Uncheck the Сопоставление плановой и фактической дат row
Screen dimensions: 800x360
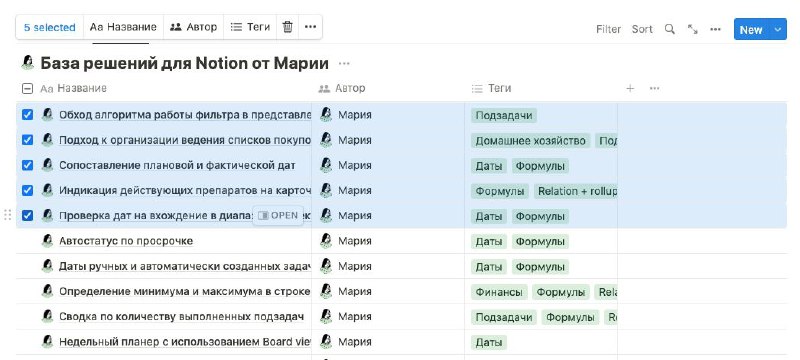[27, 165]
